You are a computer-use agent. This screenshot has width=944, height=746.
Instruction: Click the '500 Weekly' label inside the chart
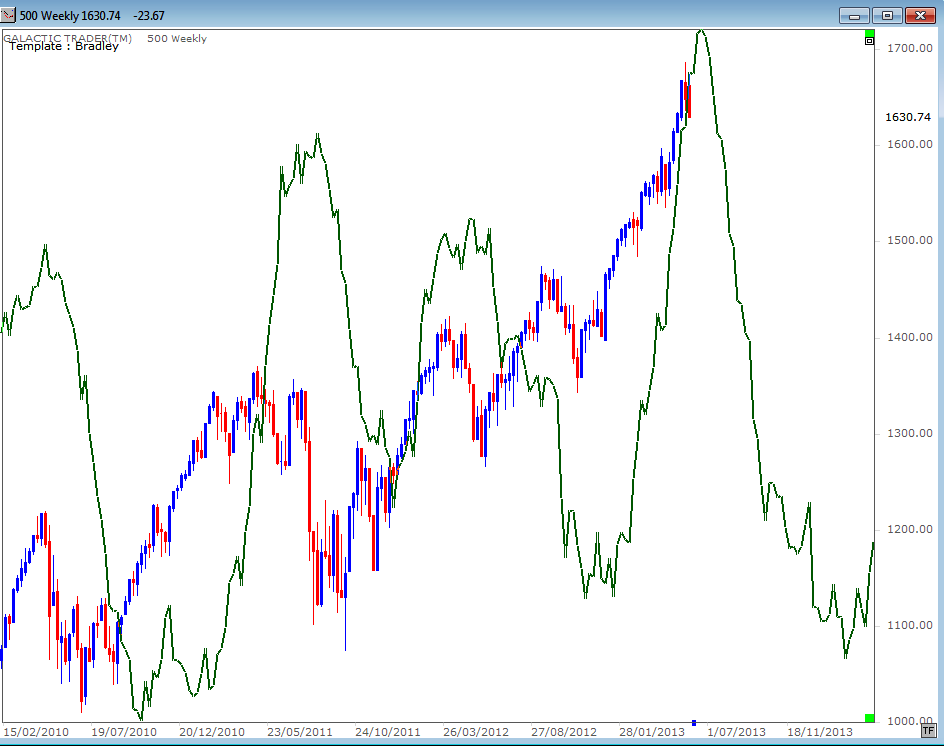(177, 39)
